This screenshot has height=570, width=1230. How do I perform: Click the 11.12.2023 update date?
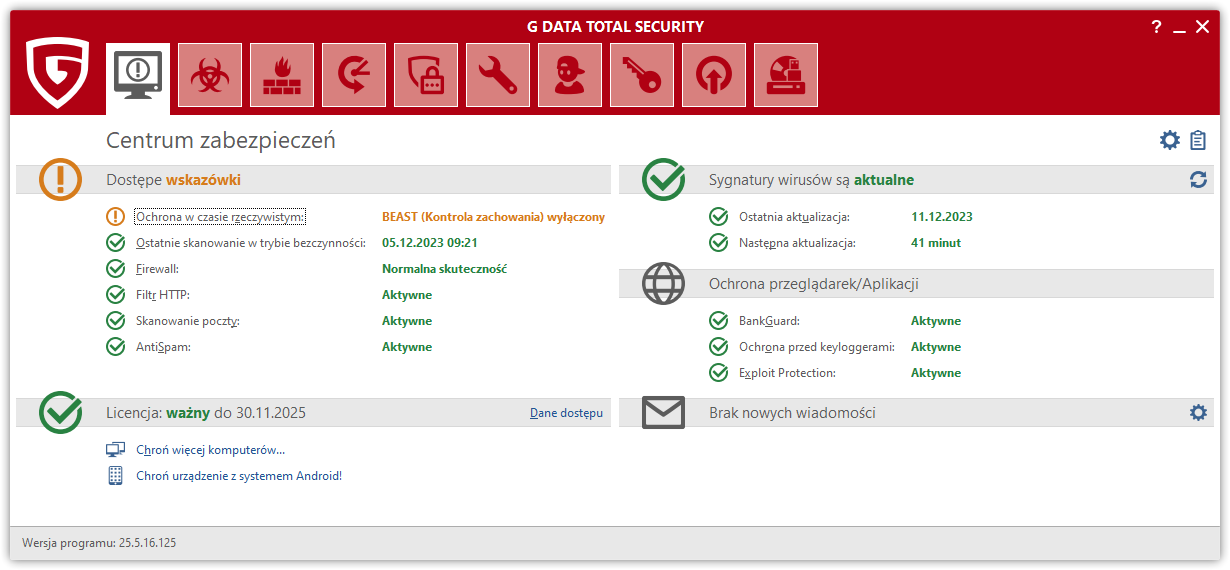tap(942, 217)
